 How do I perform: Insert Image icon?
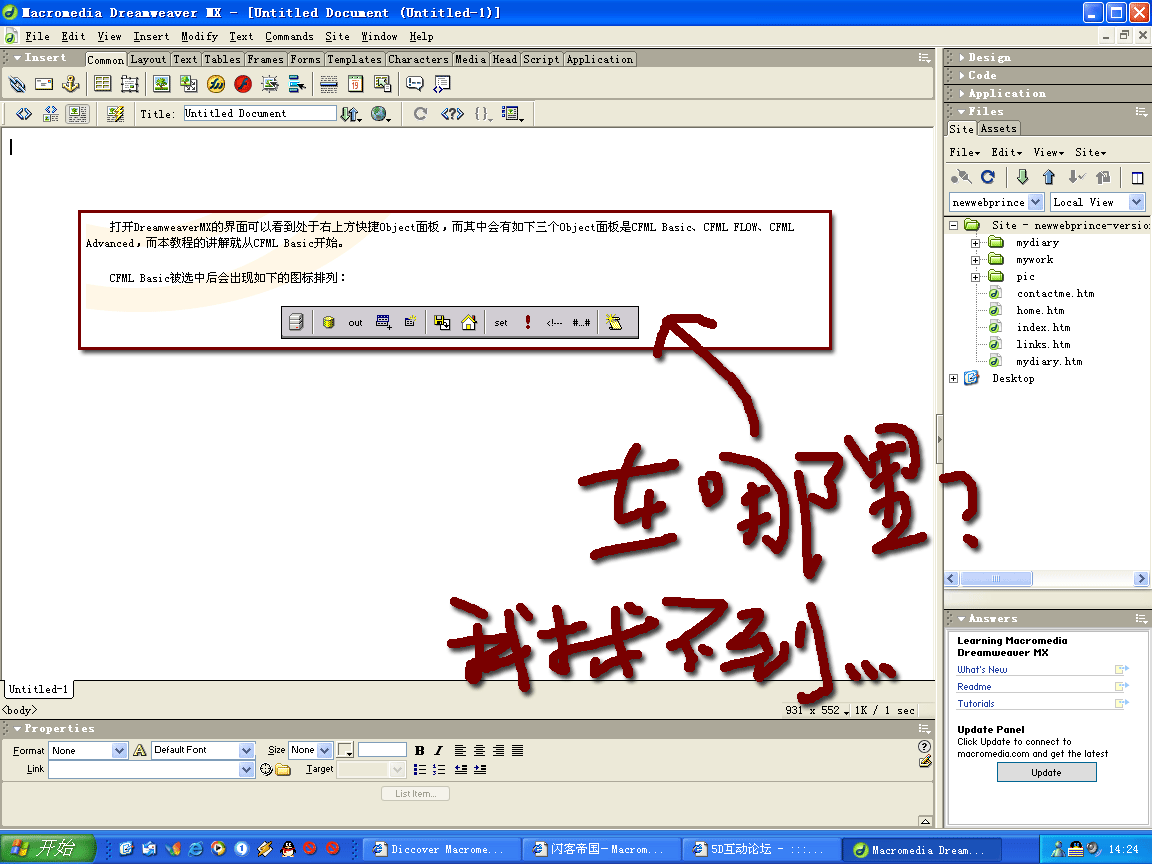click(x=162, y=84)
